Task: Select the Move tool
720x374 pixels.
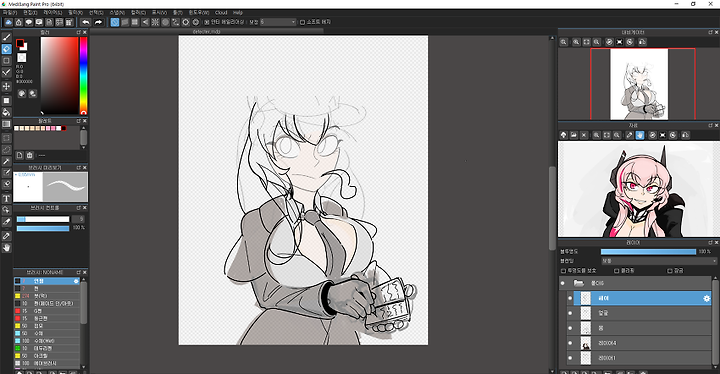Action: [x=6, y=86]
